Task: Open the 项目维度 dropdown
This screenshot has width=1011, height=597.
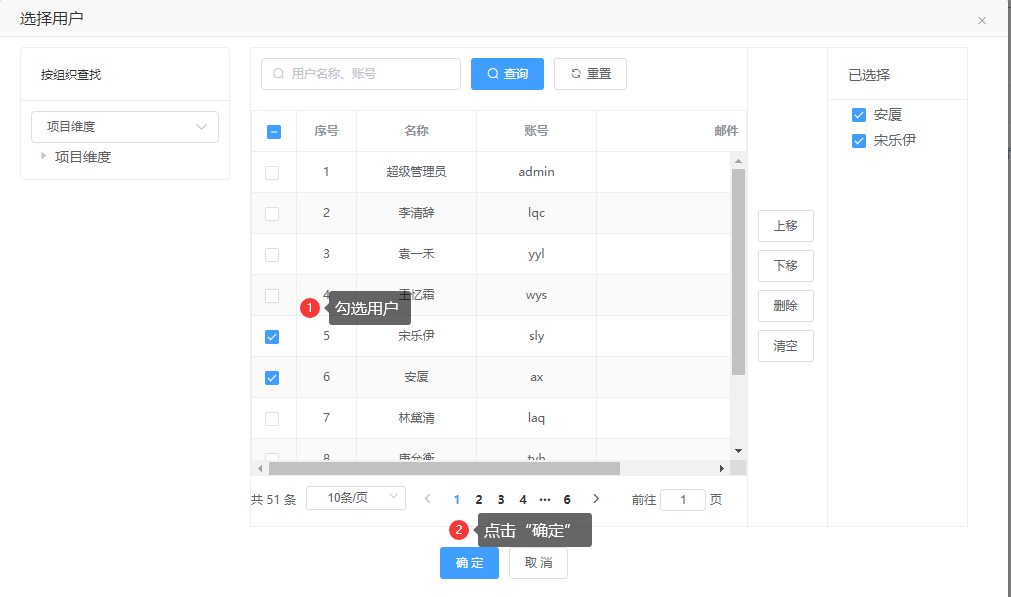Action: click(x=125, y=127)
